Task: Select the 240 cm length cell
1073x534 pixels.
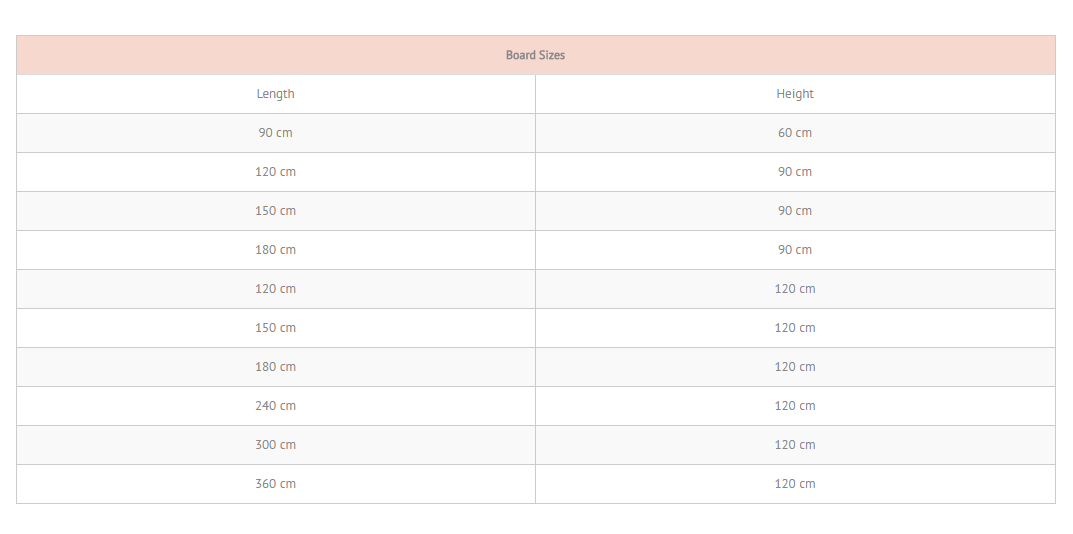Action: [276, 406]
